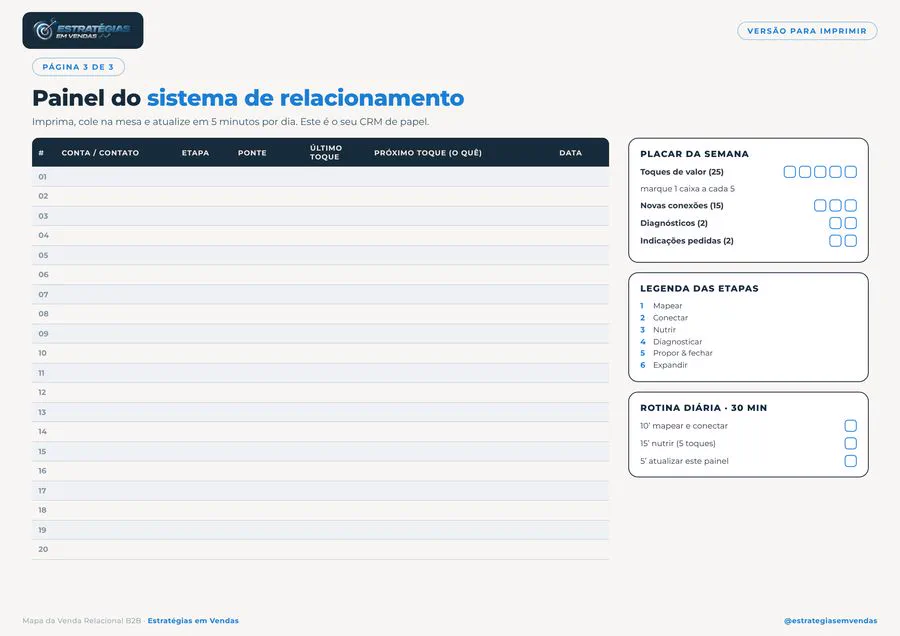Click the LEGENDA DAS ETAPAS heading
This screenshot has width=900, height=636.
[x=699, y=288]
